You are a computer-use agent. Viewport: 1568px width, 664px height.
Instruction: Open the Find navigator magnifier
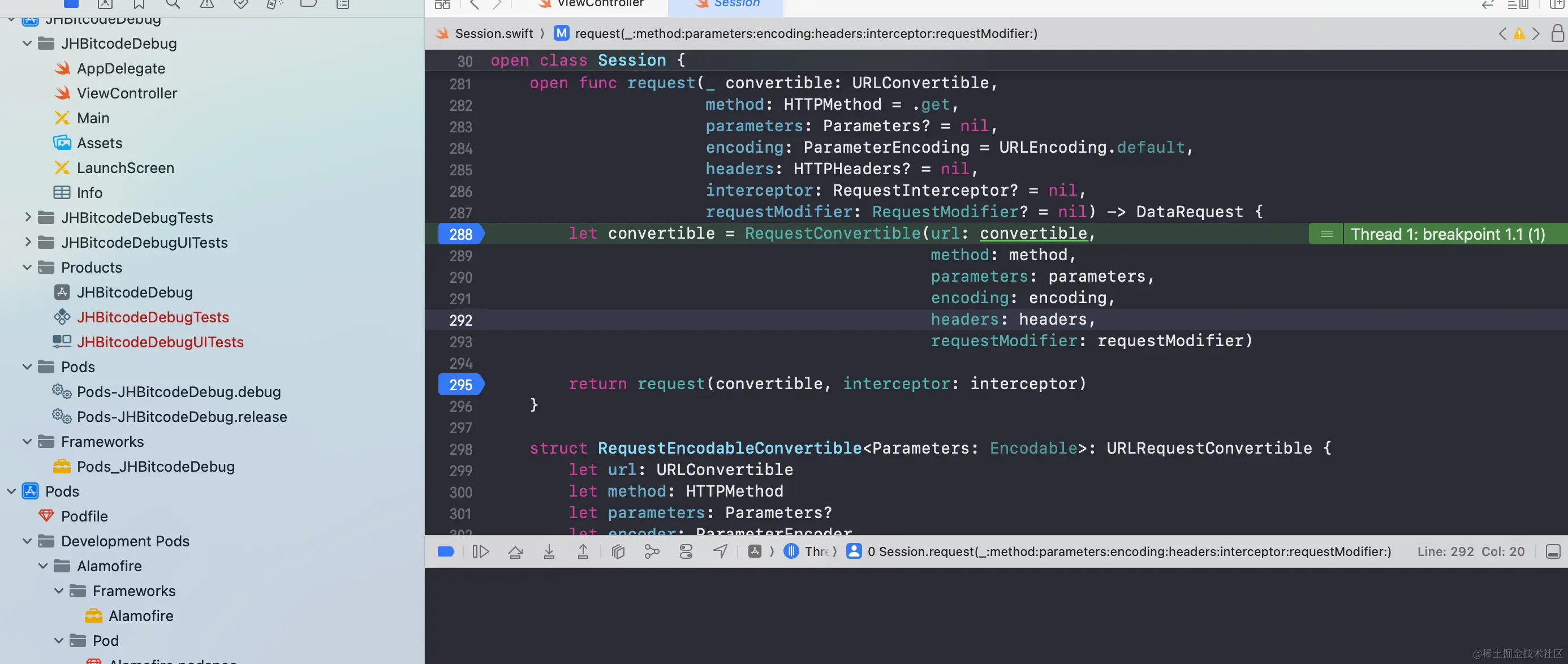pos(173,3)
